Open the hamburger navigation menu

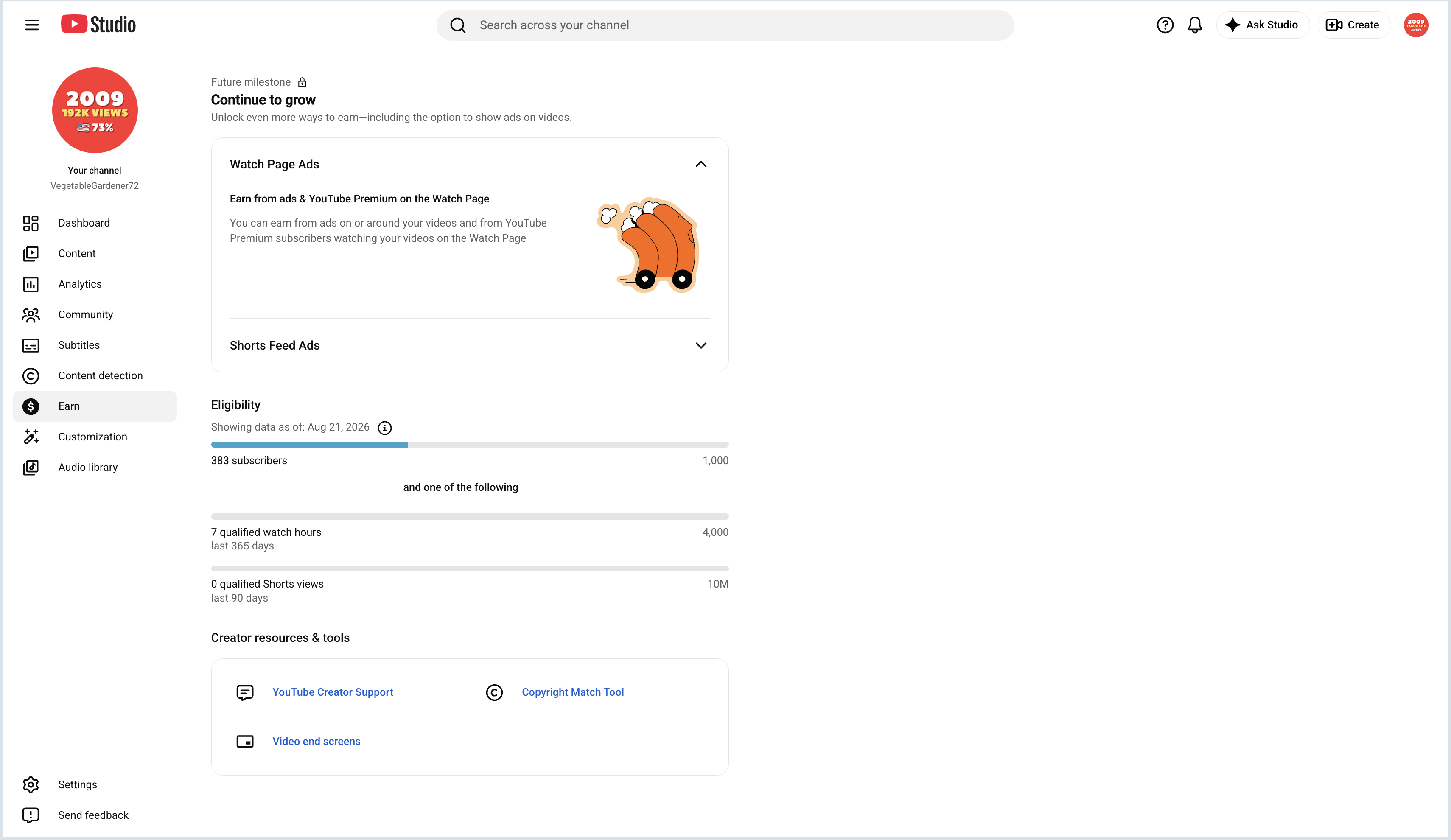(32, 25)
